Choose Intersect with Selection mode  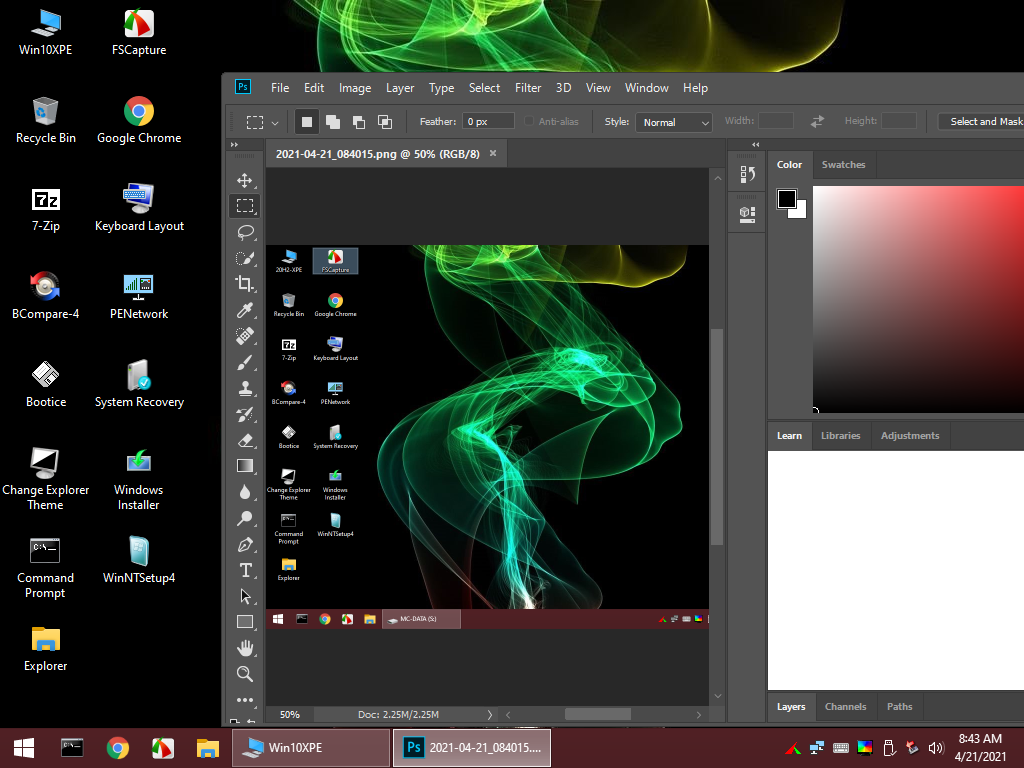coord(385,121)
